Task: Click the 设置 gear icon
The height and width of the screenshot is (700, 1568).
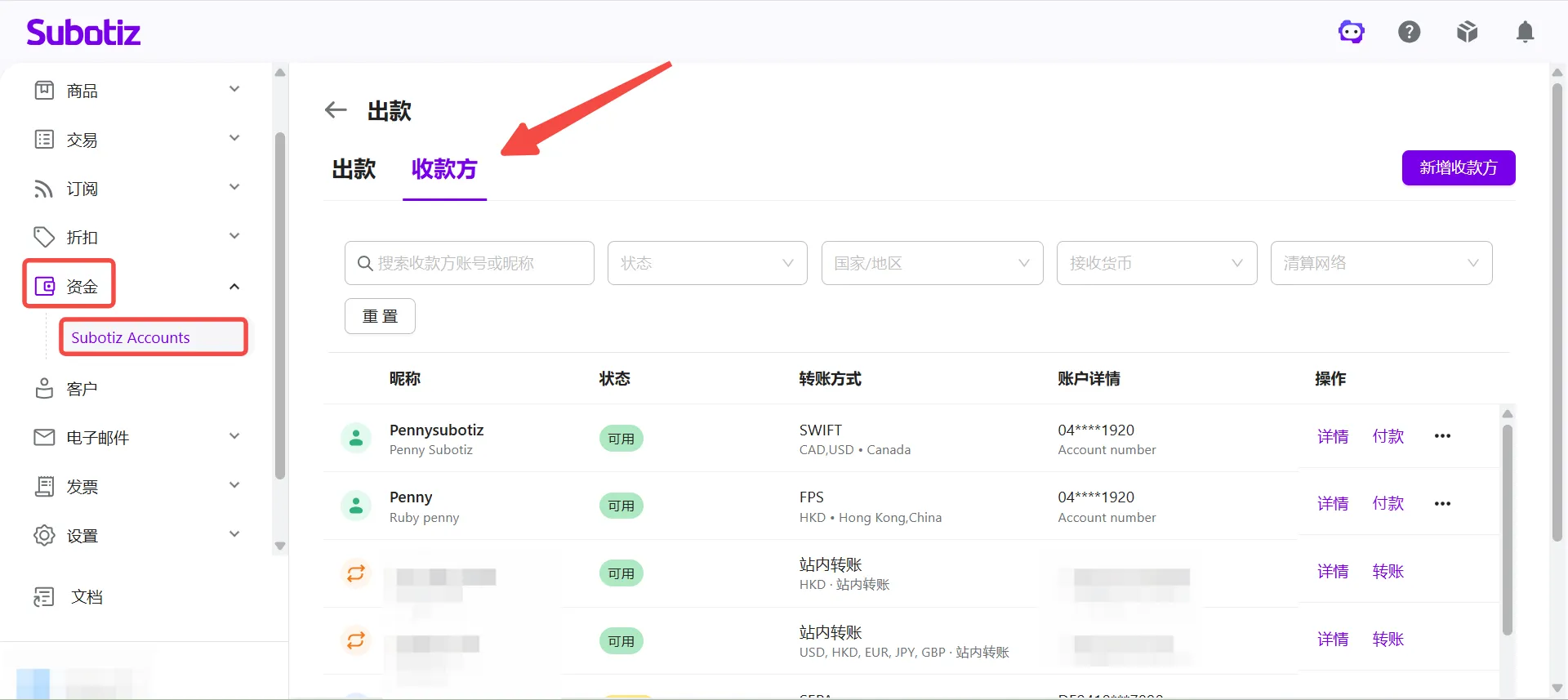Action: 44,536
